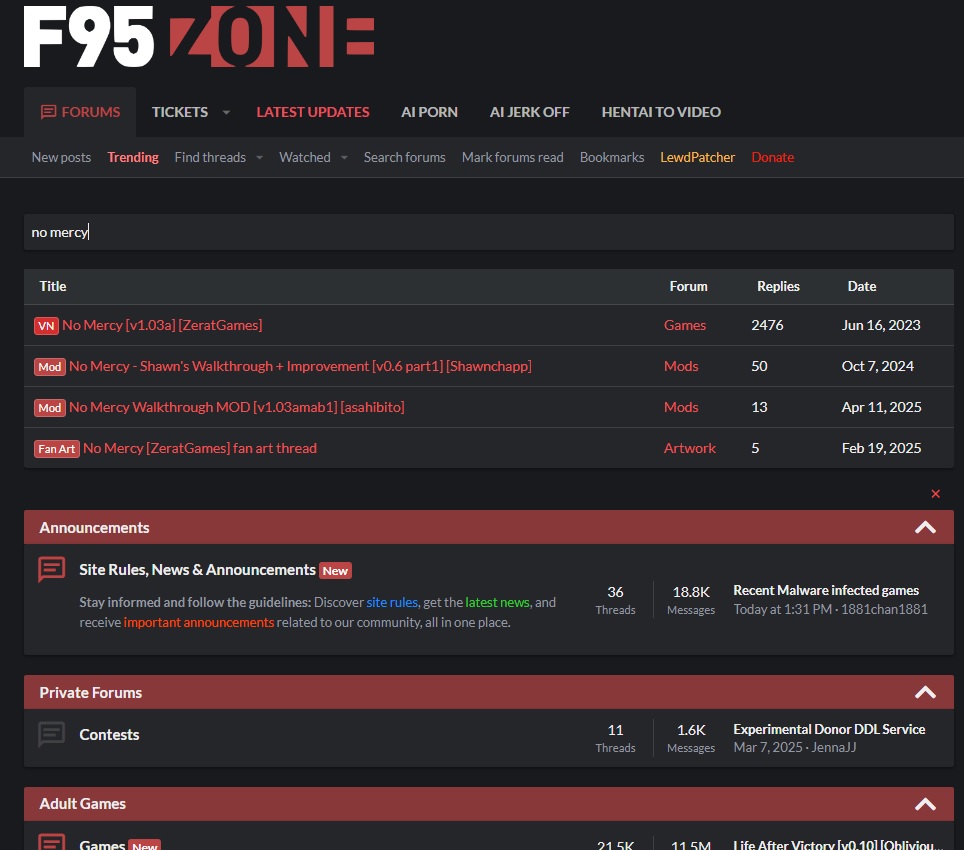Click the New posts link

coord(61,157)
